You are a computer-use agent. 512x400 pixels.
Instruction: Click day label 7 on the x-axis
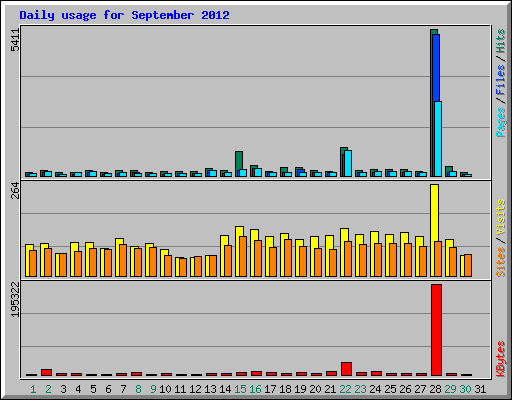(x=123, y=389)
